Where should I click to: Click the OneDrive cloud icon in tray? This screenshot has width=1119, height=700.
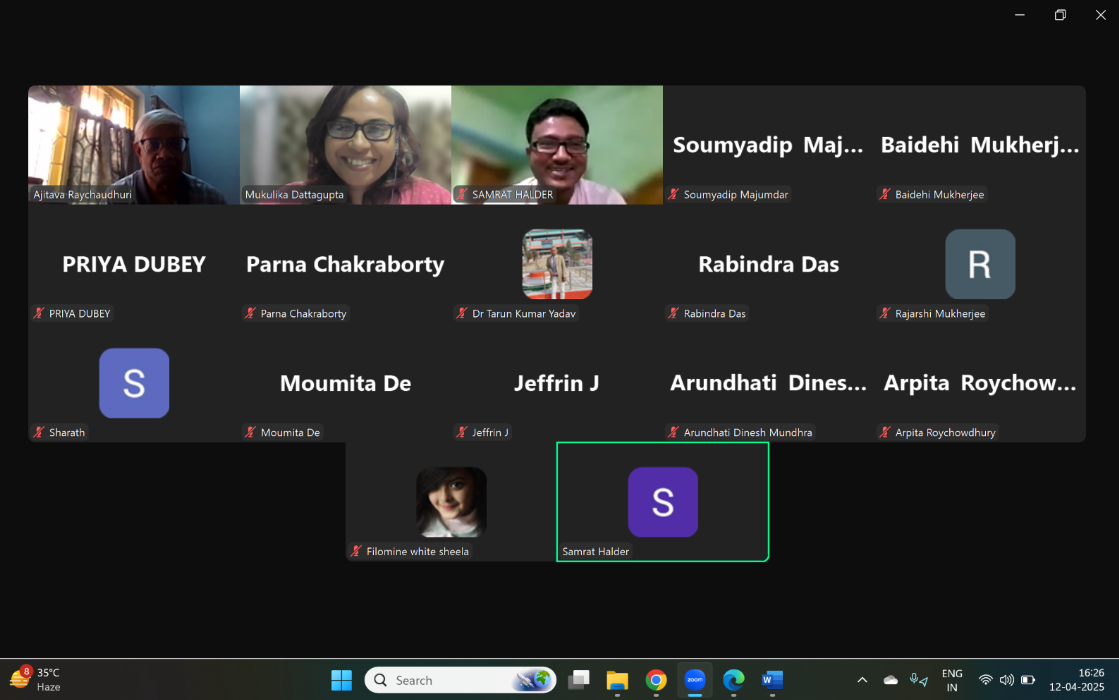click(891, 680)
